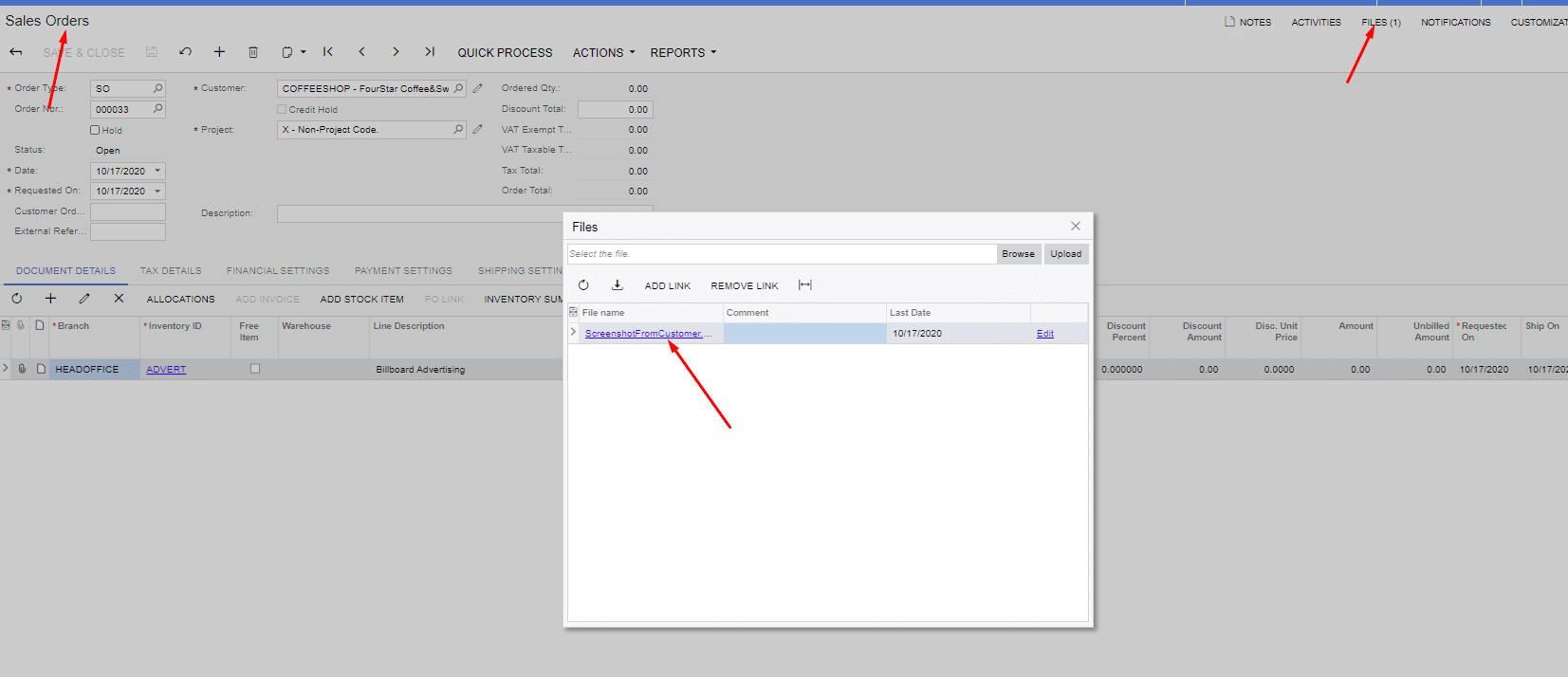Click the download file icon in Files dialog
Screen dimensions: 1568x677
pos(617,285)
